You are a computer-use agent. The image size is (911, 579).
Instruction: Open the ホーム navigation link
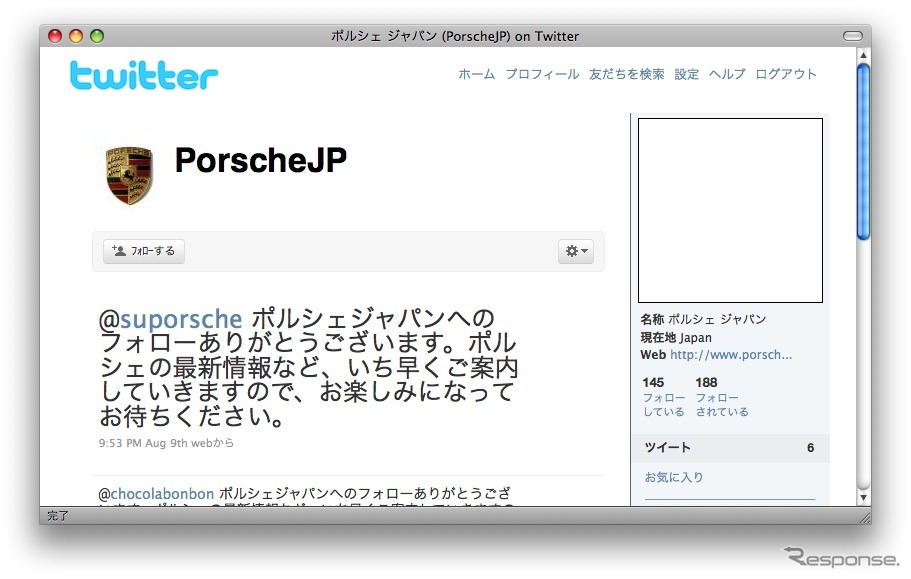tap(476, 74)
